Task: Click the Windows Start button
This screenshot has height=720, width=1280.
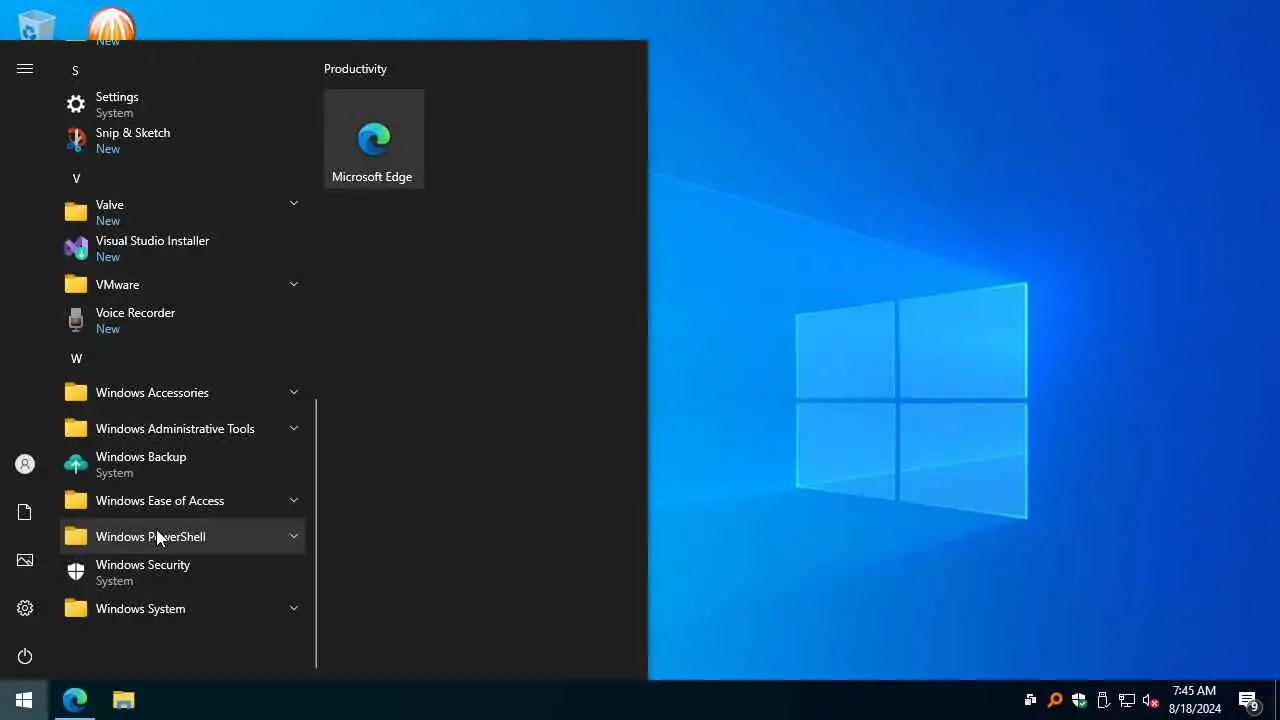Action: pos(24,700)
